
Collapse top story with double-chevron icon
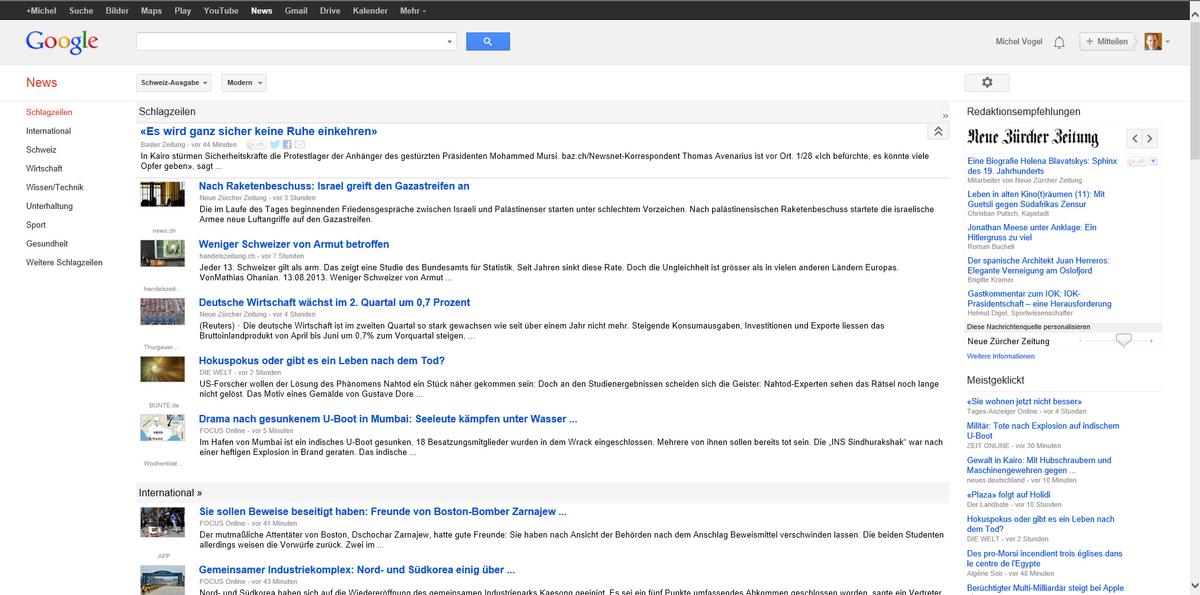click(939, 131)
